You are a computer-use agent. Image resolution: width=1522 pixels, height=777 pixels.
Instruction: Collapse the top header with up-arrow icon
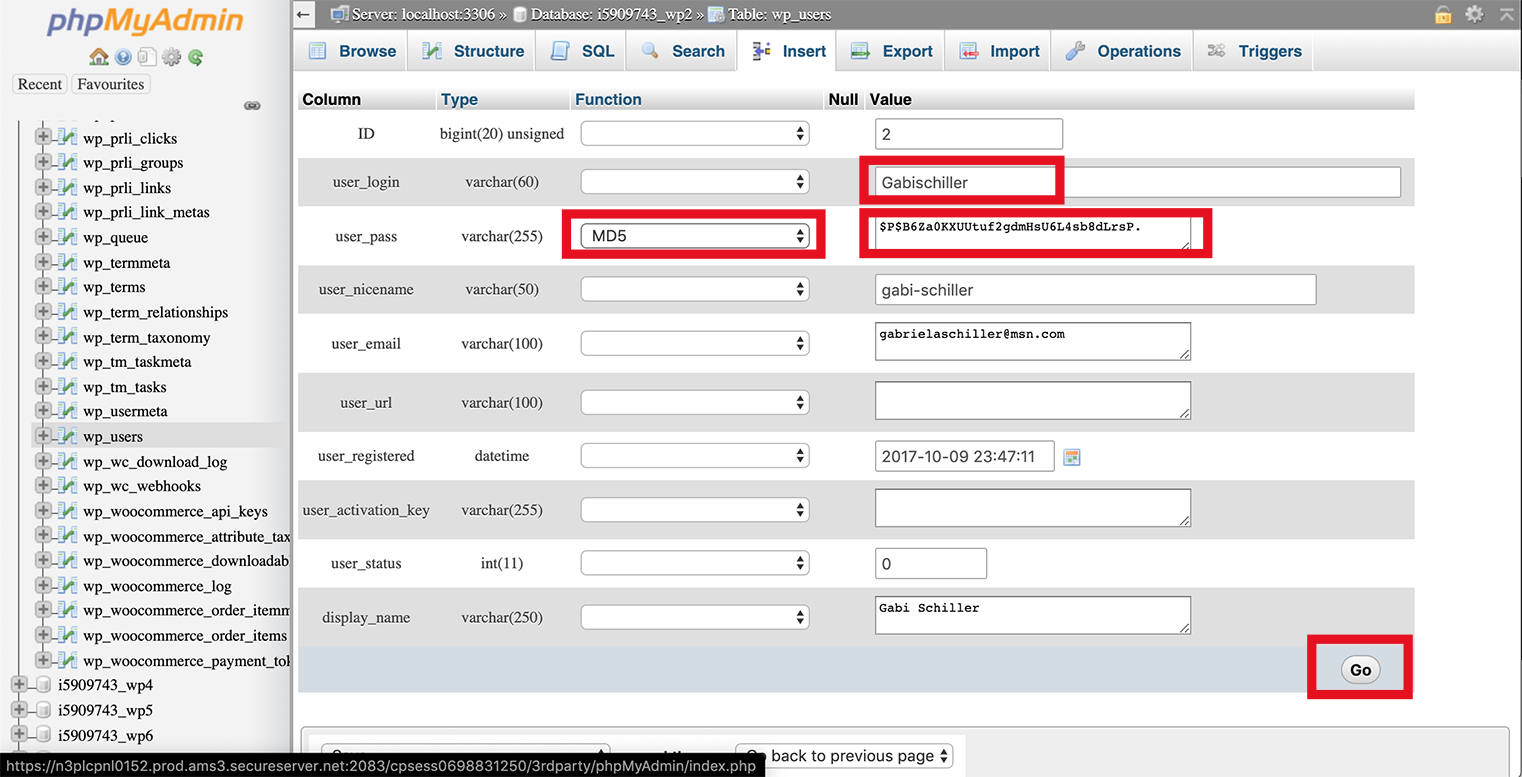[x=1505, y=14]
